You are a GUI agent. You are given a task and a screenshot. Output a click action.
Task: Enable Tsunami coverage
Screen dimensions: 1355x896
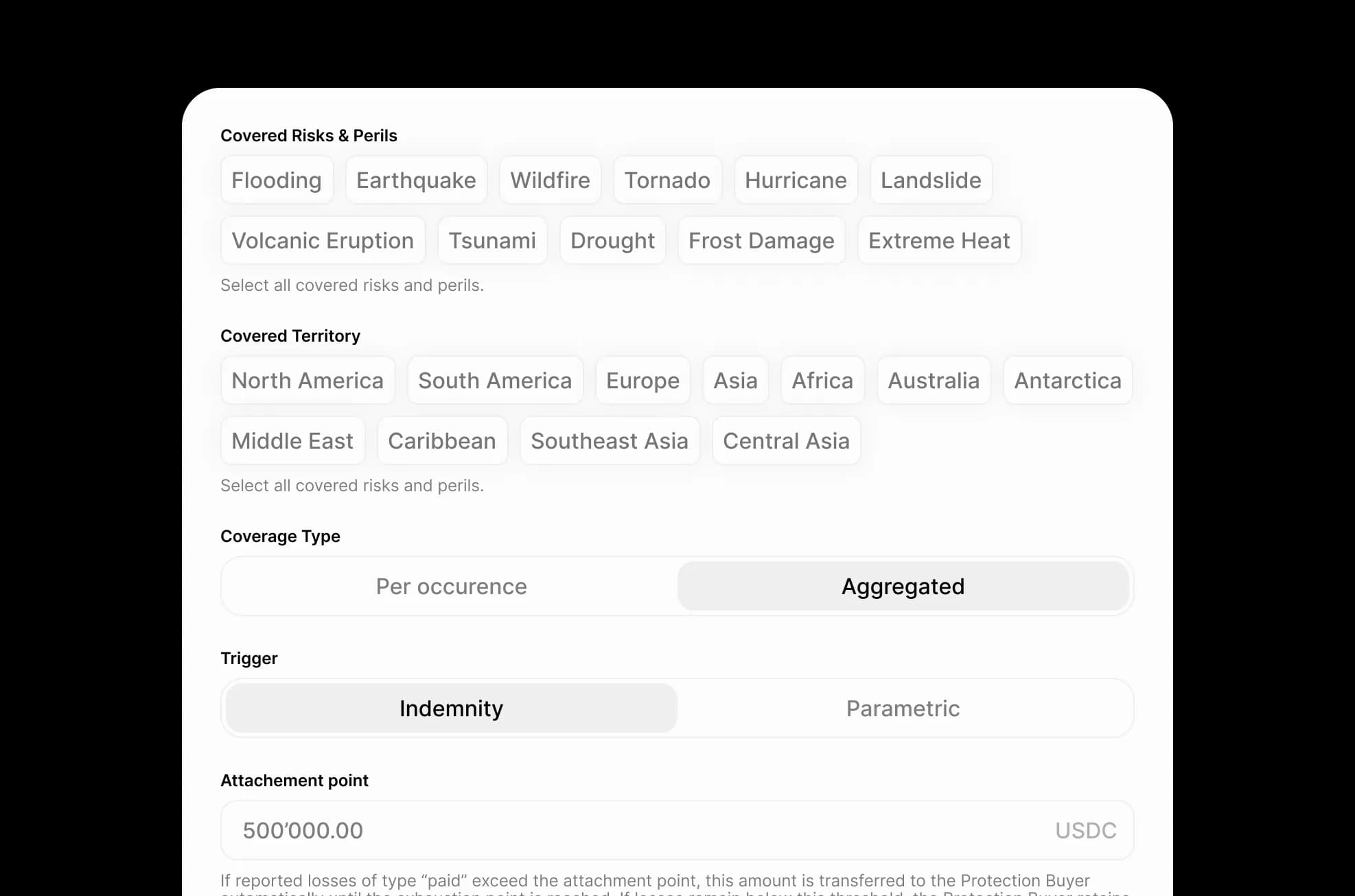492,240
